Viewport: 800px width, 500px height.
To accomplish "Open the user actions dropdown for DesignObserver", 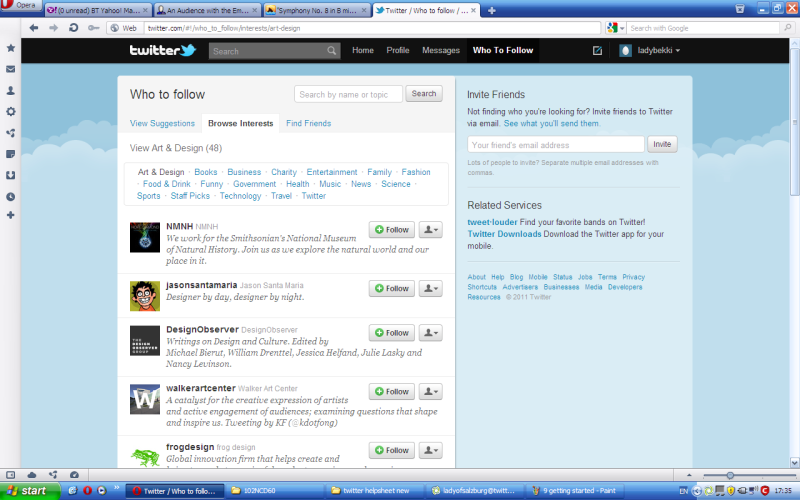I will click(431, 333).
